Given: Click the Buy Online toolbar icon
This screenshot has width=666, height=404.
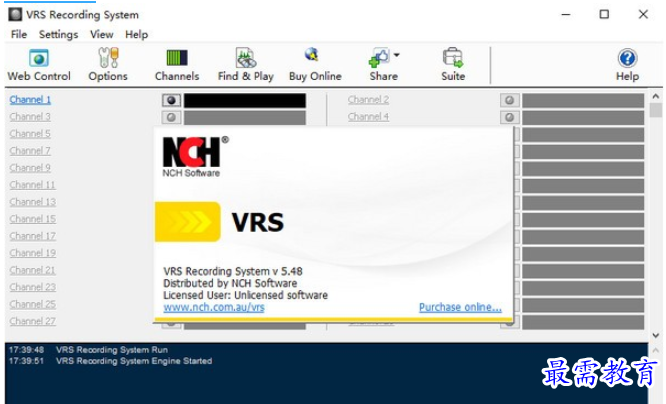Looking at the screenshot, I should pyautogui.click(x=315, y=65).
